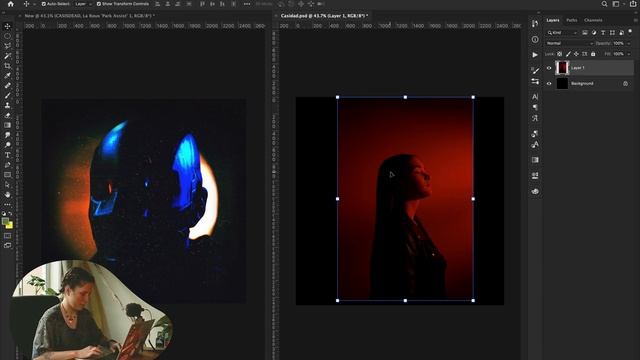Open the Character panel icon
Screen dimensions: 640x360
(535, 97)
